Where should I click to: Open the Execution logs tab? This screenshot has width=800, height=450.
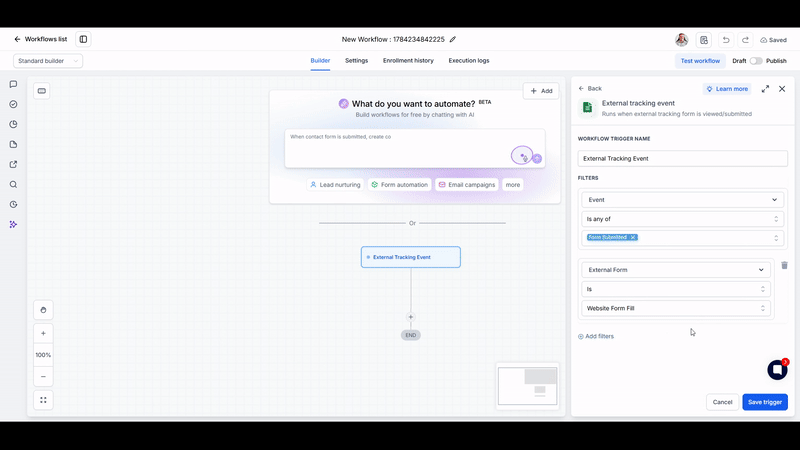[x=469, y=61]
